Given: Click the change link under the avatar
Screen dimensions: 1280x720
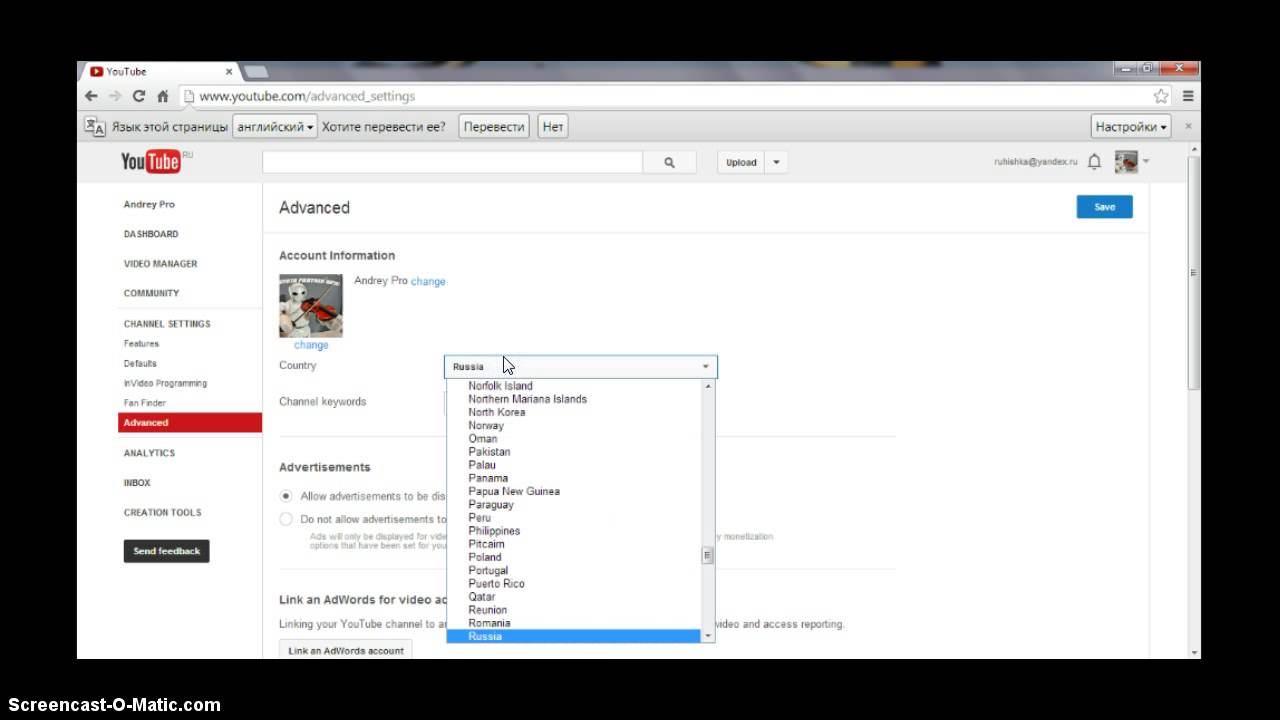Looking at the screenshot, I should coord(311,345).
